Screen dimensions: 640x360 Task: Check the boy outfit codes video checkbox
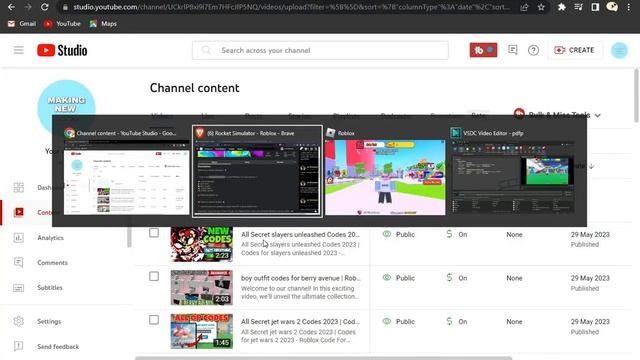pyautogui.click(x=154, y=276)
